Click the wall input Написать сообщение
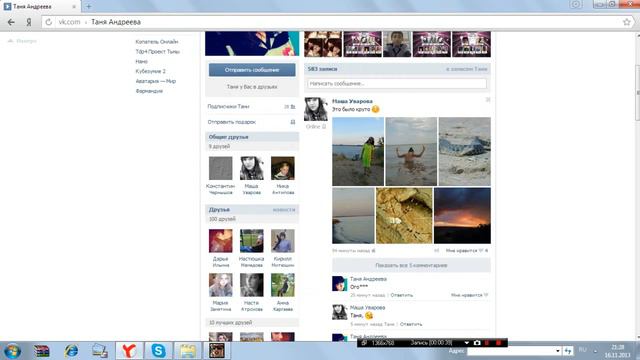This screenshot has height=360, width=640. coord(397,84)
